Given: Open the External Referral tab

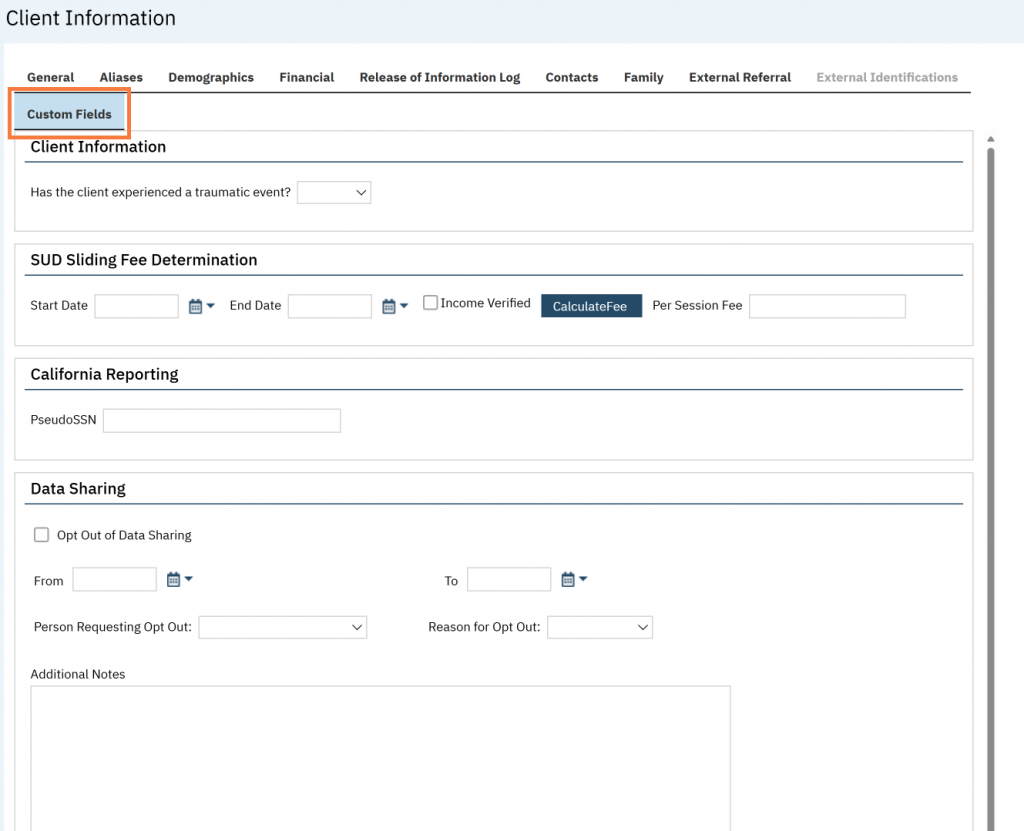Looking at the screenshot, I should click(x=740, y=77).
